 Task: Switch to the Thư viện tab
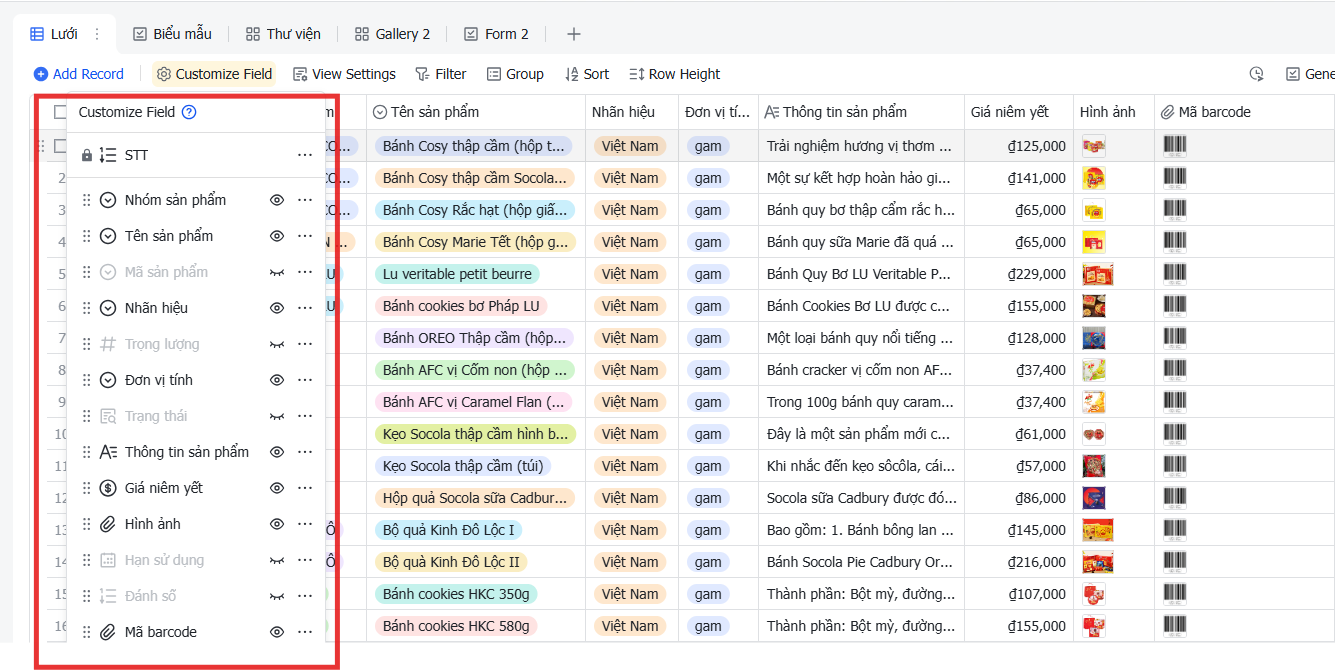283,34
